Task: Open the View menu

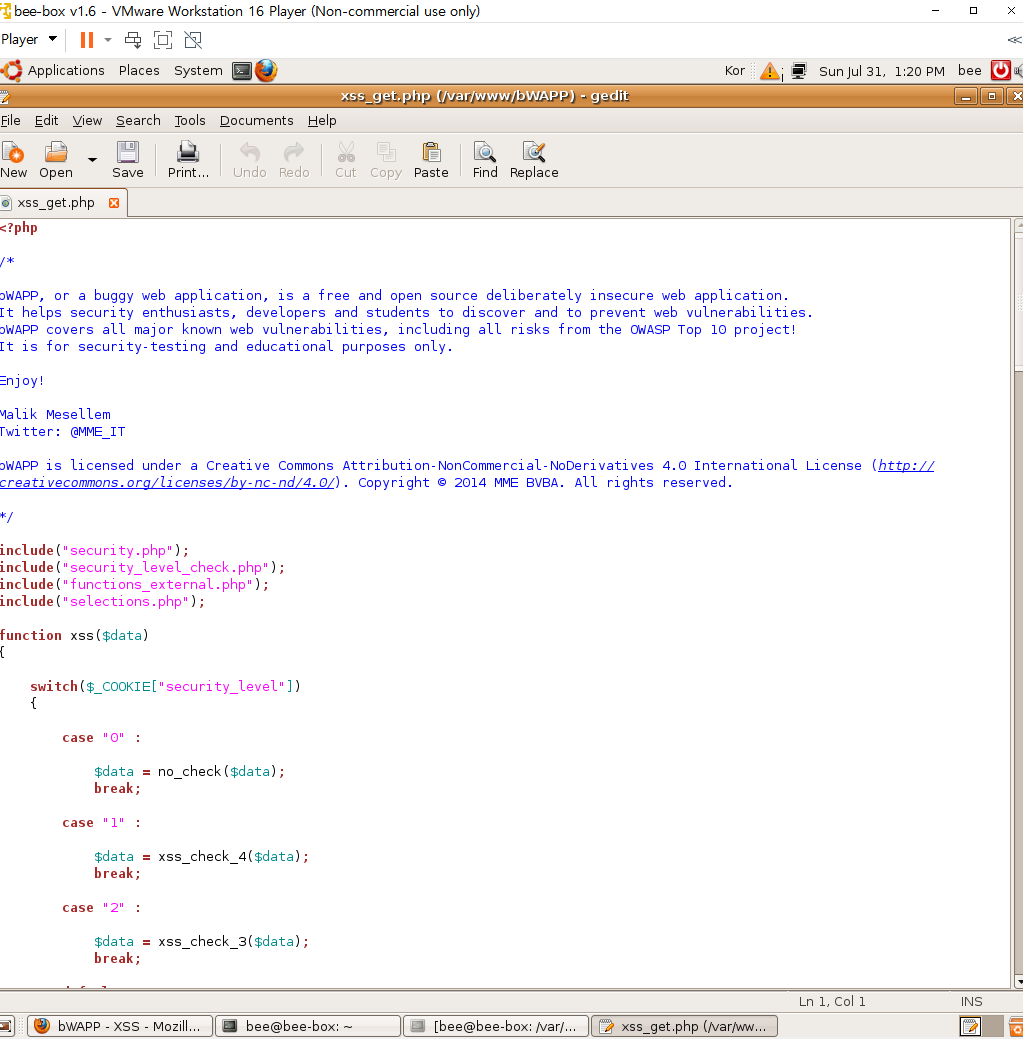Action: click(x=87, y=121)
